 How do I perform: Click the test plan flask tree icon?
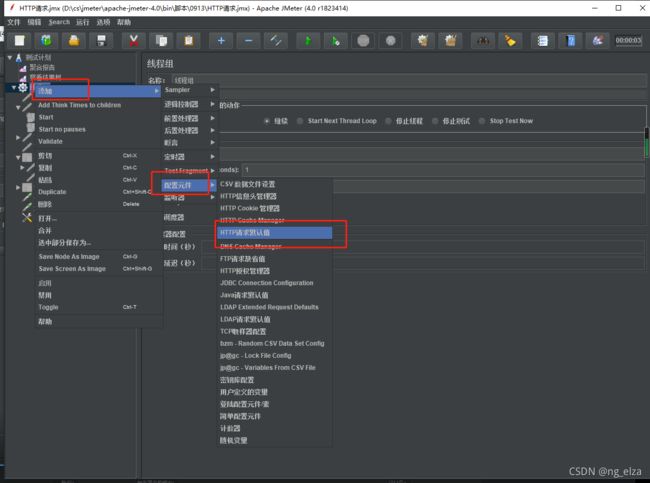point(19,58)
